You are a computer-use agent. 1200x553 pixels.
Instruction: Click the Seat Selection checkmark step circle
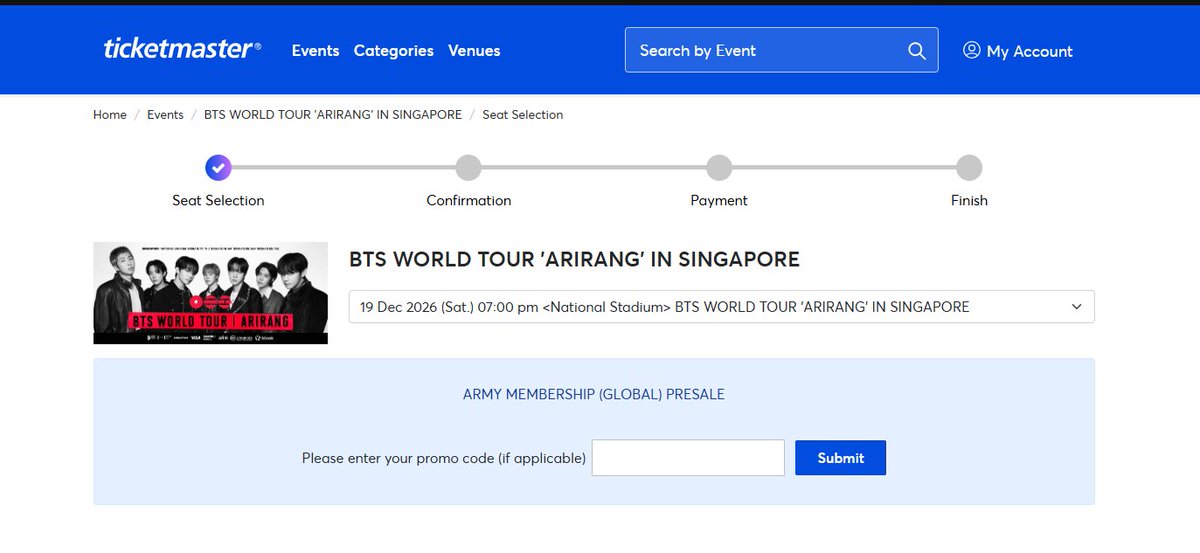click(218, 168)
